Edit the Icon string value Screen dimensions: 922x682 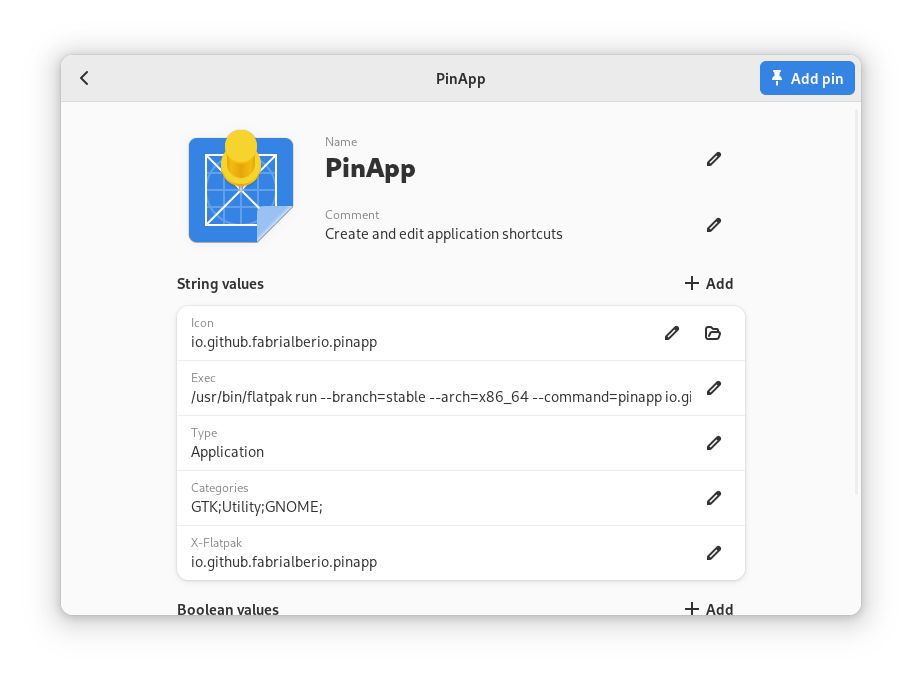pos(671,333)
